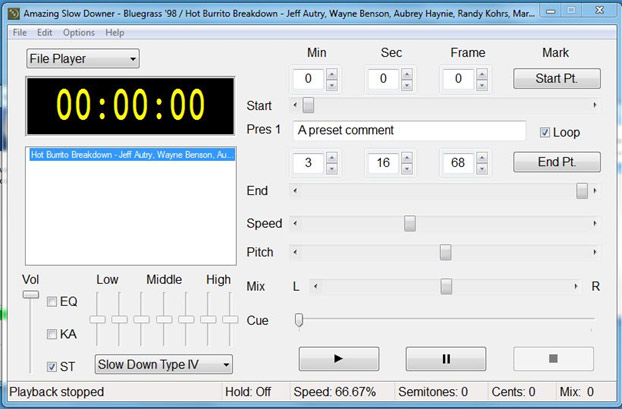Decrease the start Sec value with down arrow

pyautogui.click(x=407, y=84)
